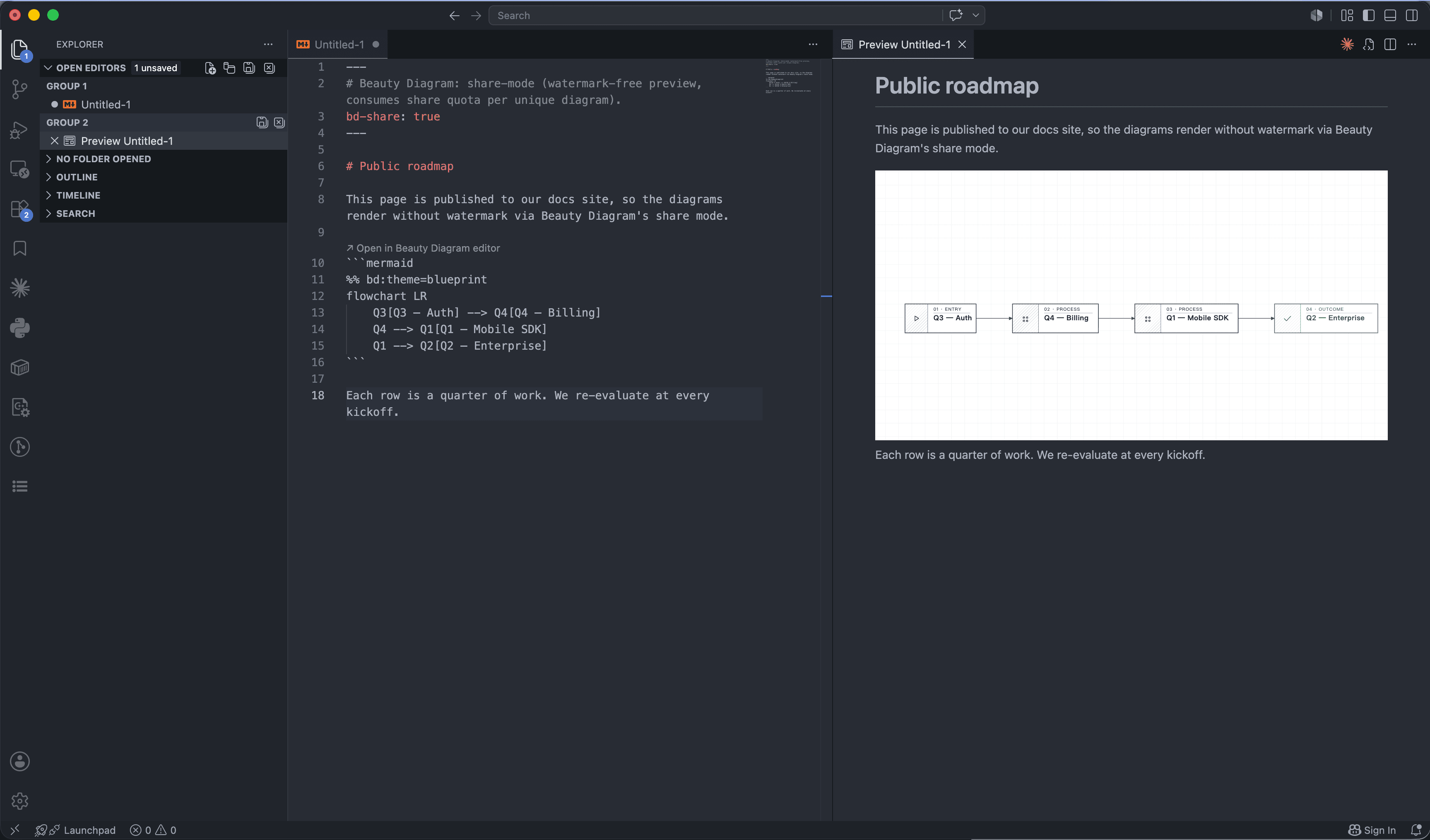Close Group 2 editors icon

point(279,122)
